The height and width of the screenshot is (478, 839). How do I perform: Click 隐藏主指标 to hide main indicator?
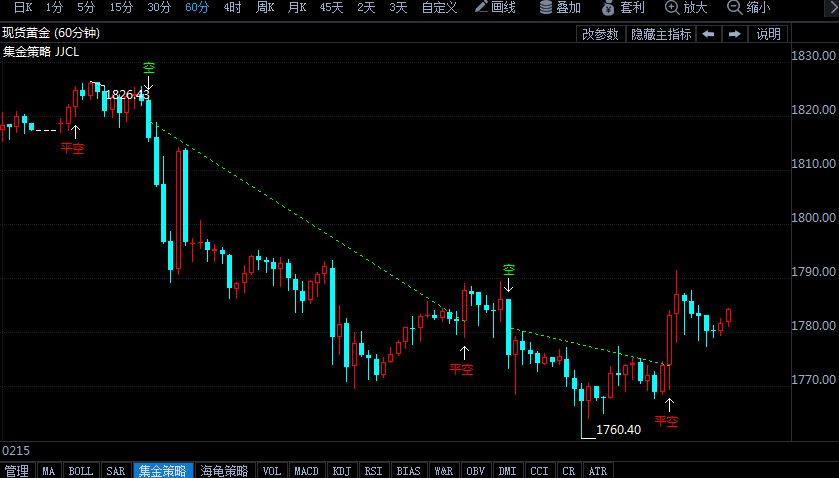pos(661,34)
